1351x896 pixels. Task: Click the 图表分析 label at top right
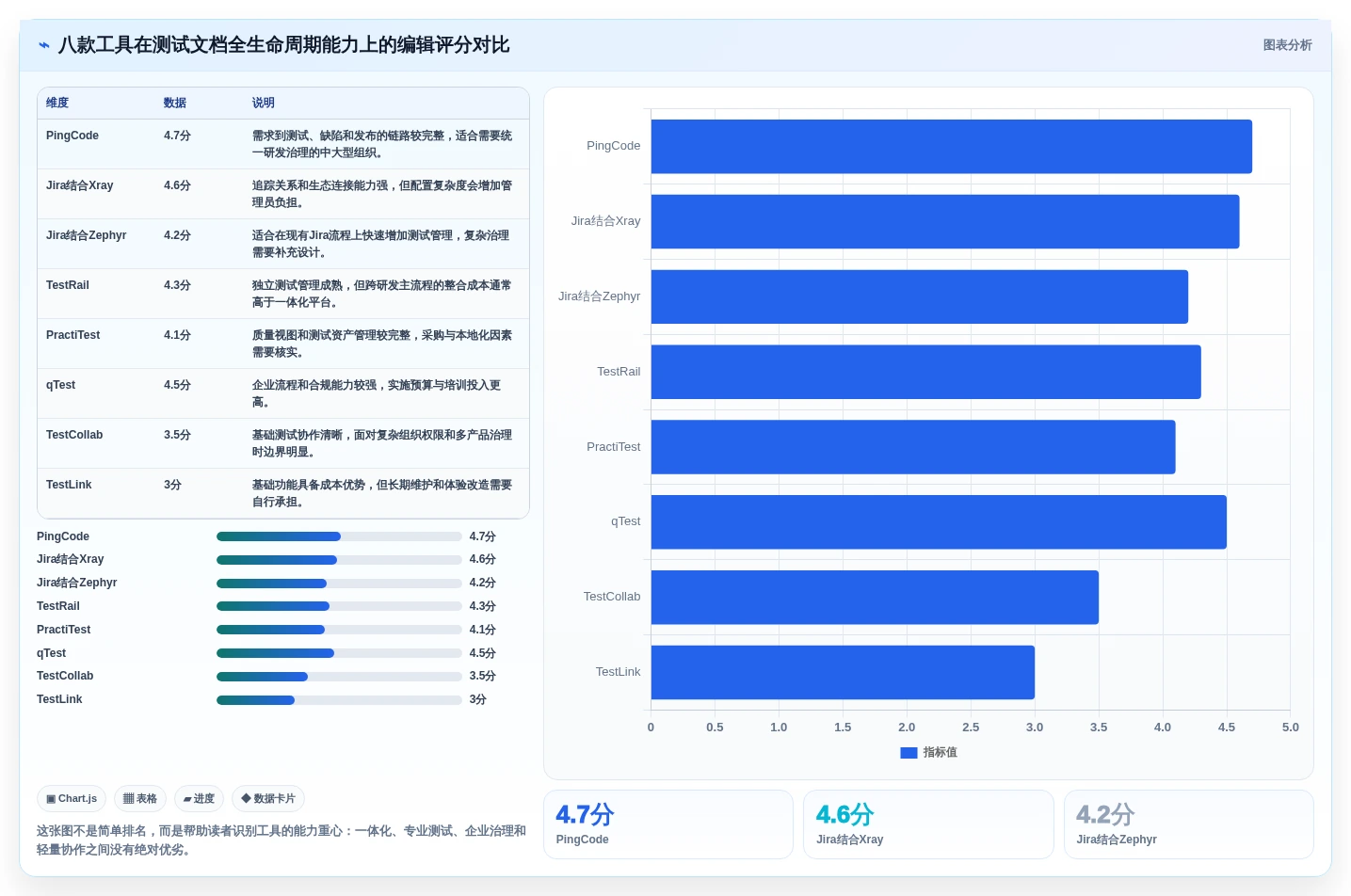click(1287, 45)
